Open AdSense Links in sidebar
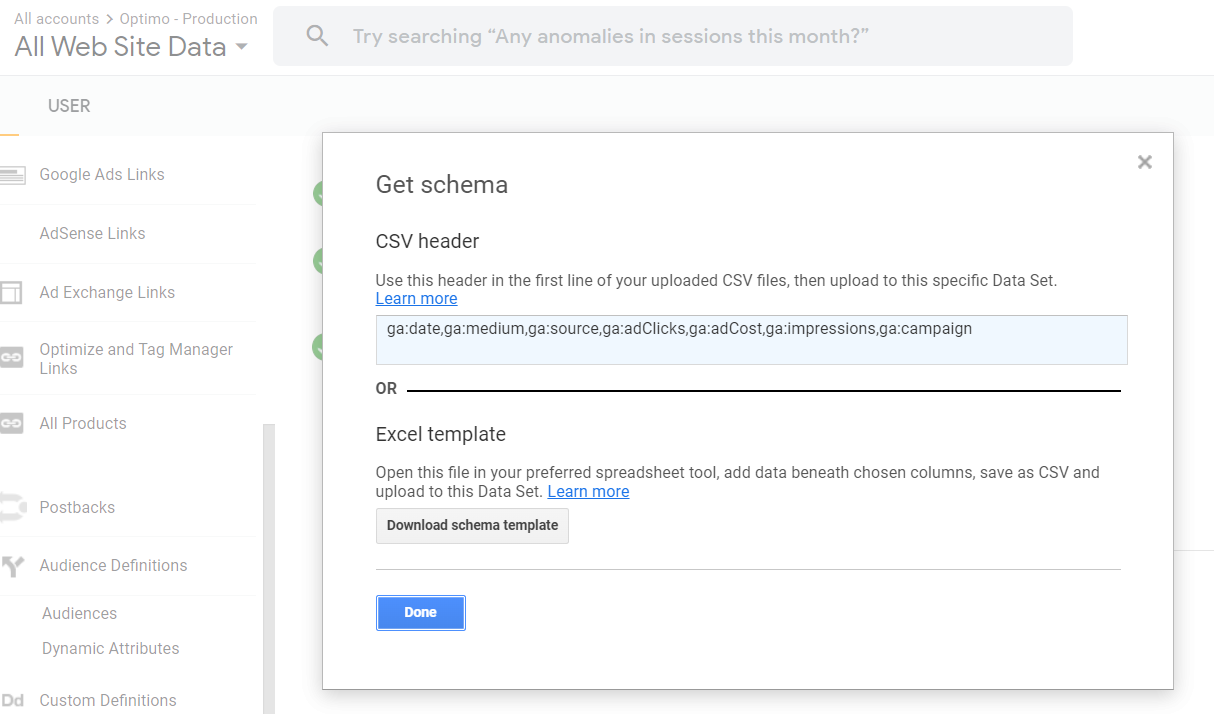The image size is (1214, 714). coord(92,234)
